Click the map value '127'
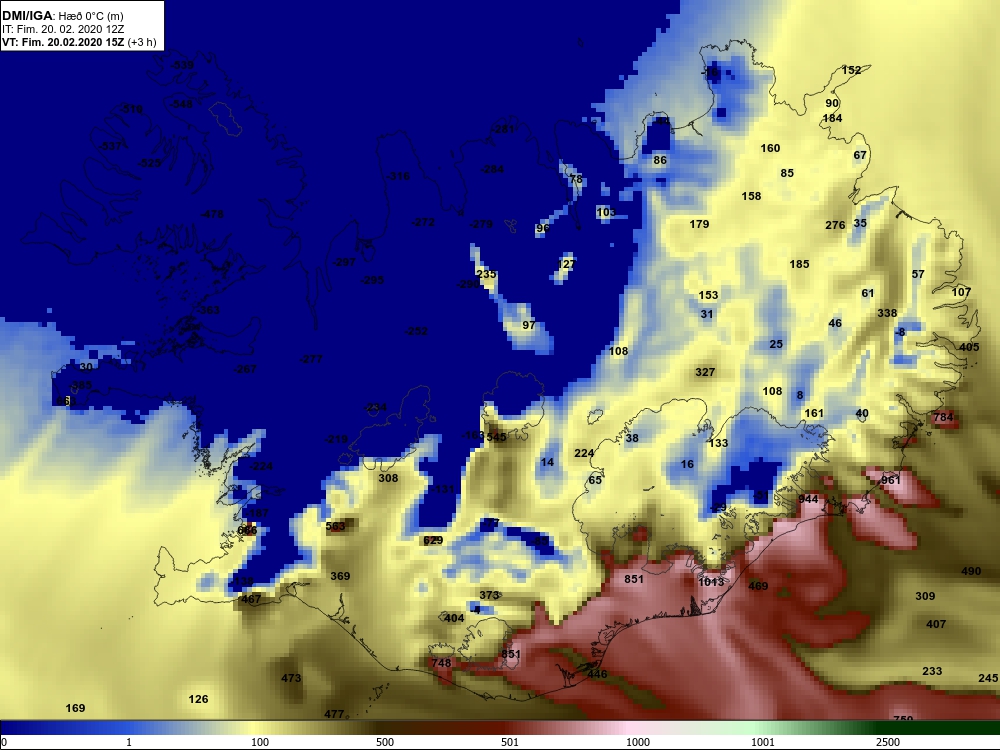Screen dimensions: 1000x750 (x=566, y=264)
